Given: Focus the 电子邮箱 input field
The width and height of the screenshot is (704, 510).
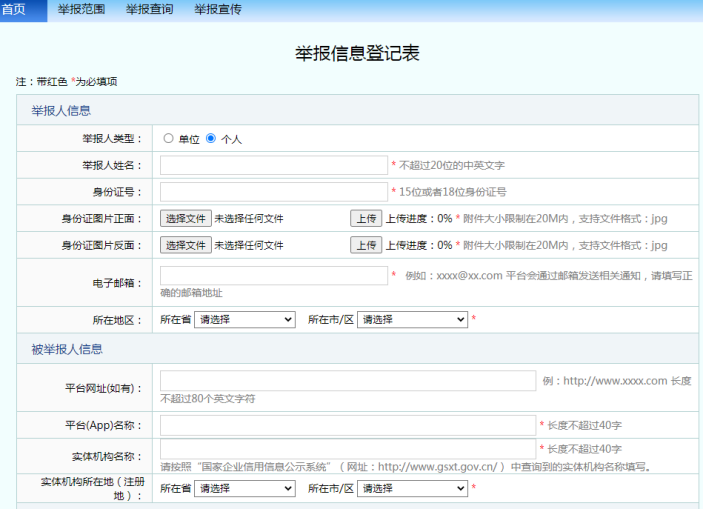Looking at the screenshot, I should tap(274, 276).
